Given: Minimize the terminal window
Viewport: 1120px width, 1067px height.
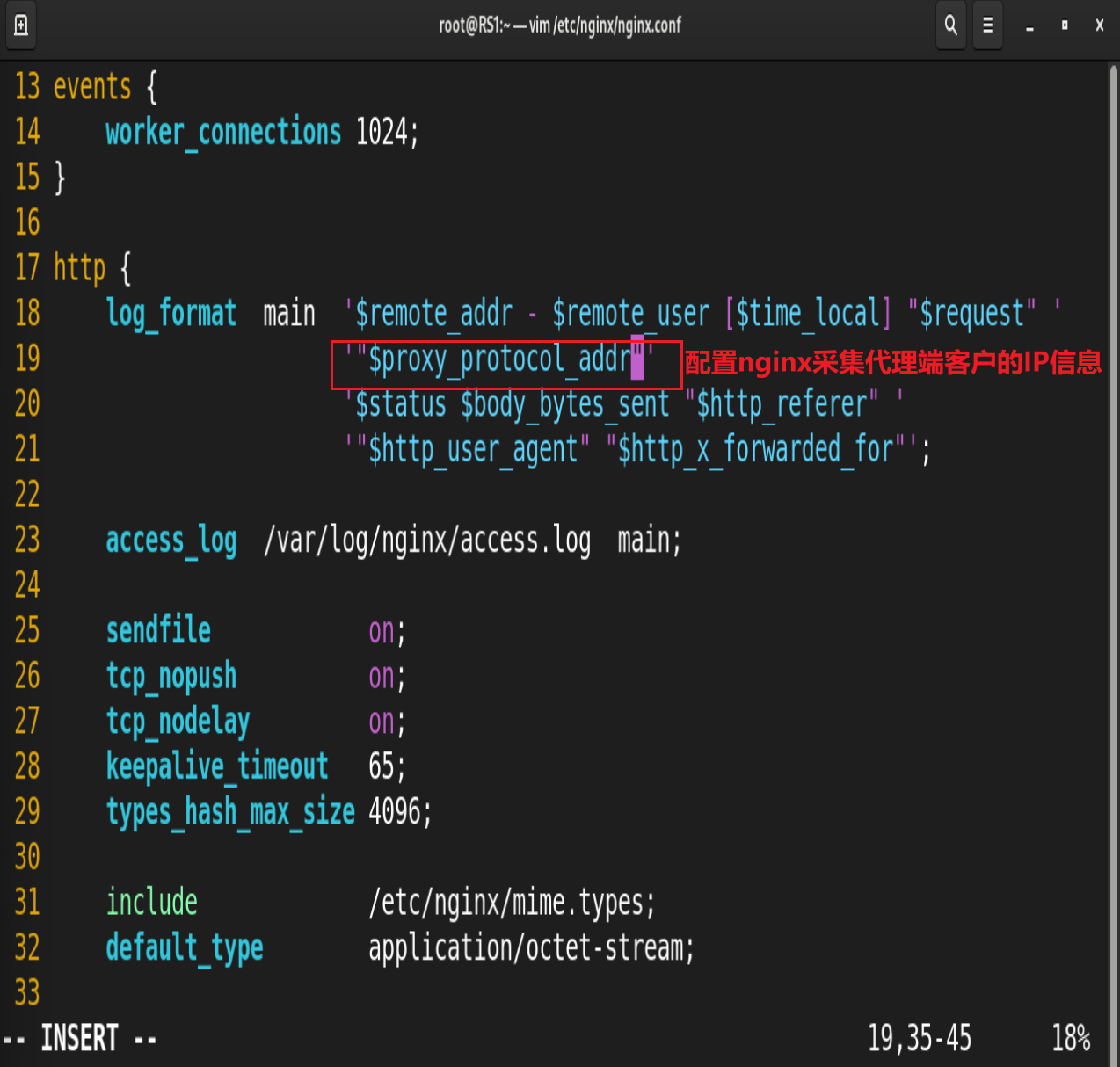Looking at the screenshot, I should click(x=1029, y=26).
